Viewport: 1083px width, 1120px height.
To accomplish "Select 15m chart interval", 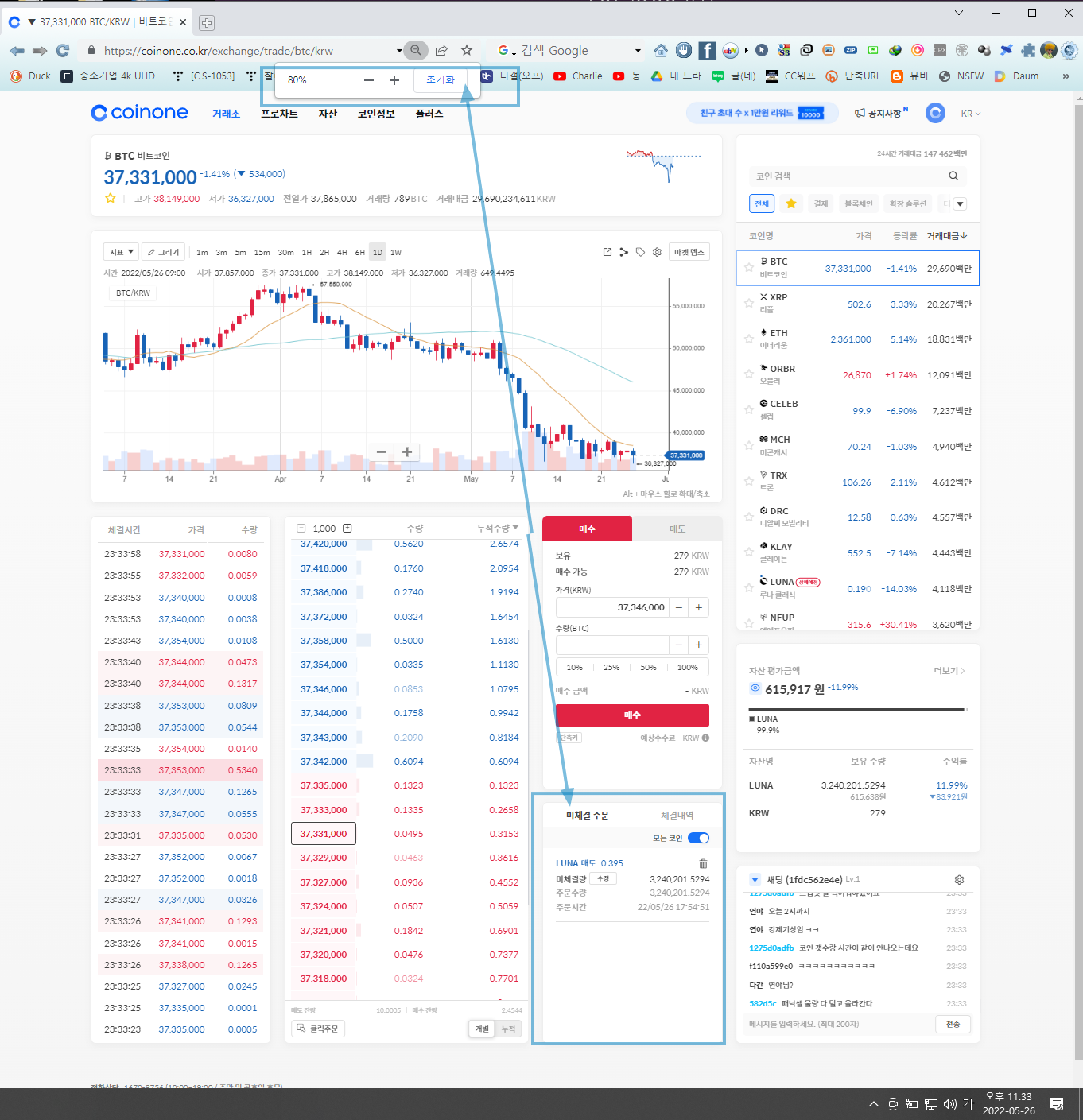I will coord(262,252).
